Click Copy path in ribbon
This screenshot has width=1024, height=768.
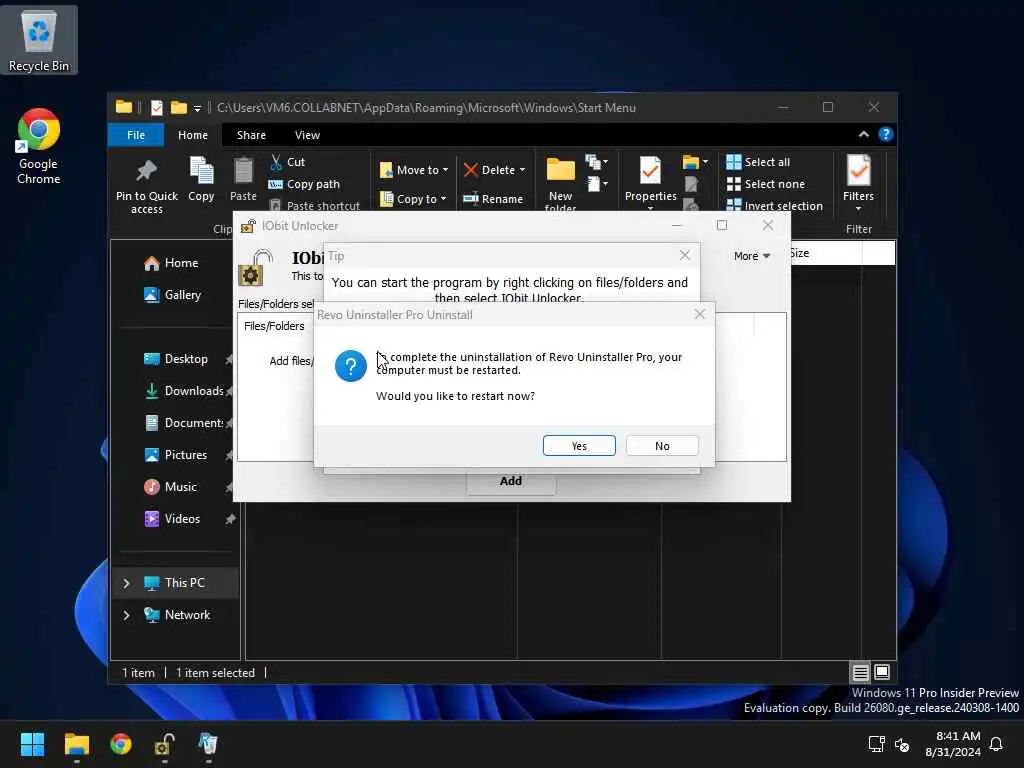(x=304, y=184)
